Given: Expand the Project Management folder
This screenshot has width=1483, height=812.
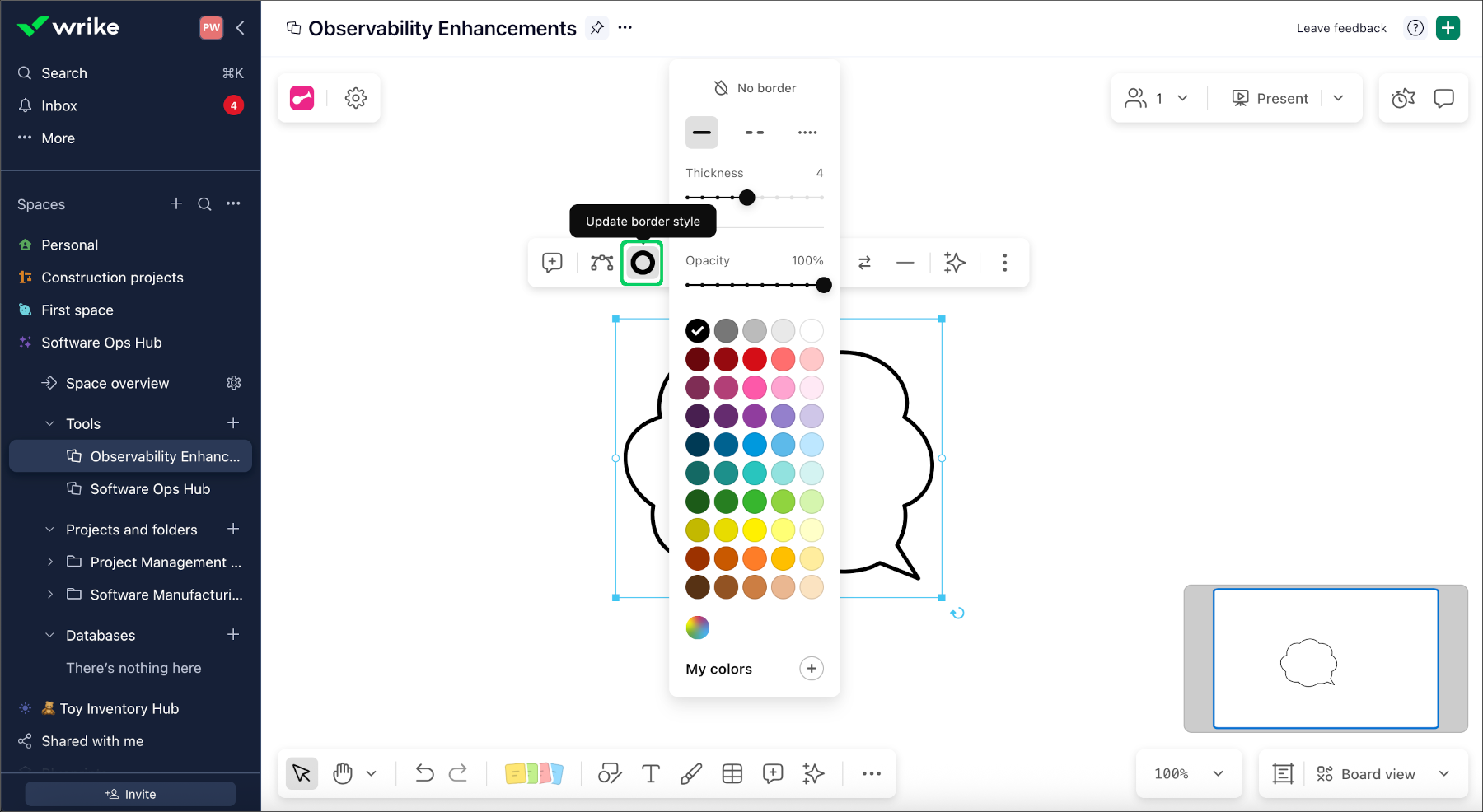Looking at the screenshot, I should (51, 562).
